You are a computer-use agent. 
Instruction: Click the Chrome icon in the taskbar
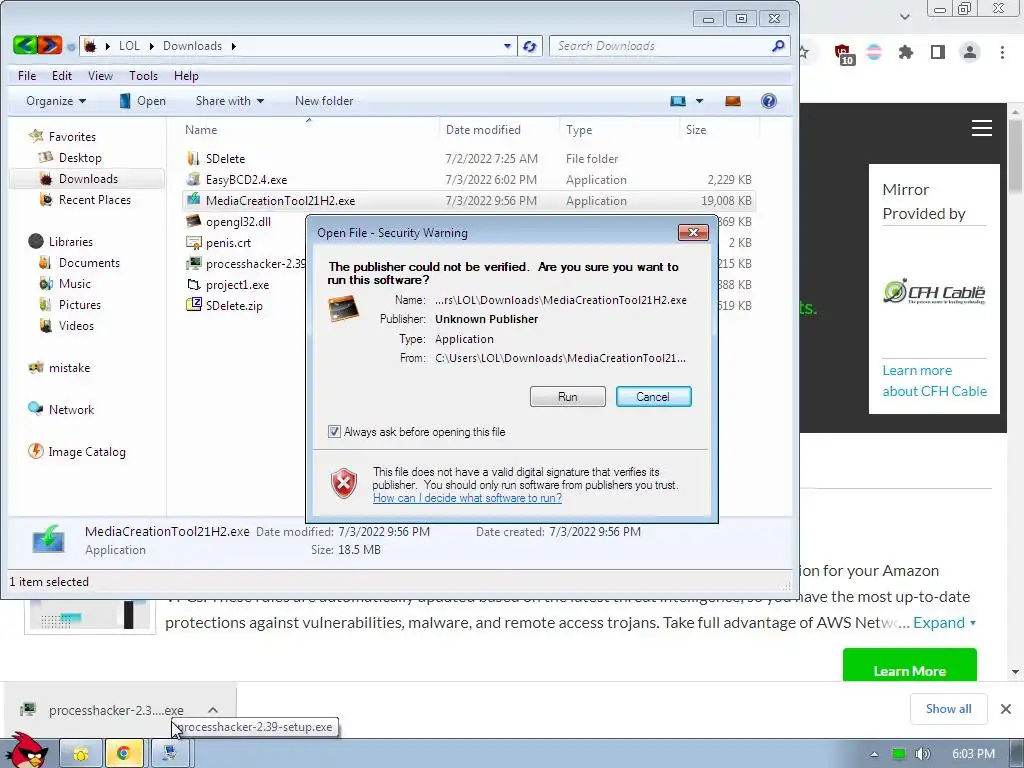tap(123, 754)
